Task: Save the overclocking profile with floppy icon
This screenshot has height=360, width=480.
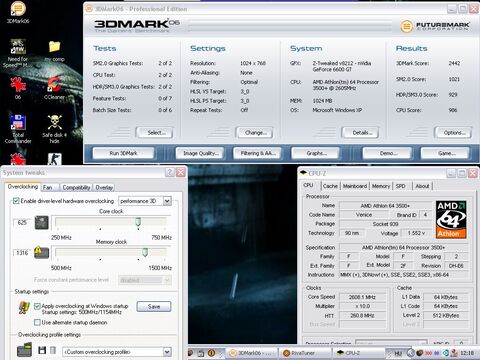Action: 42,350
